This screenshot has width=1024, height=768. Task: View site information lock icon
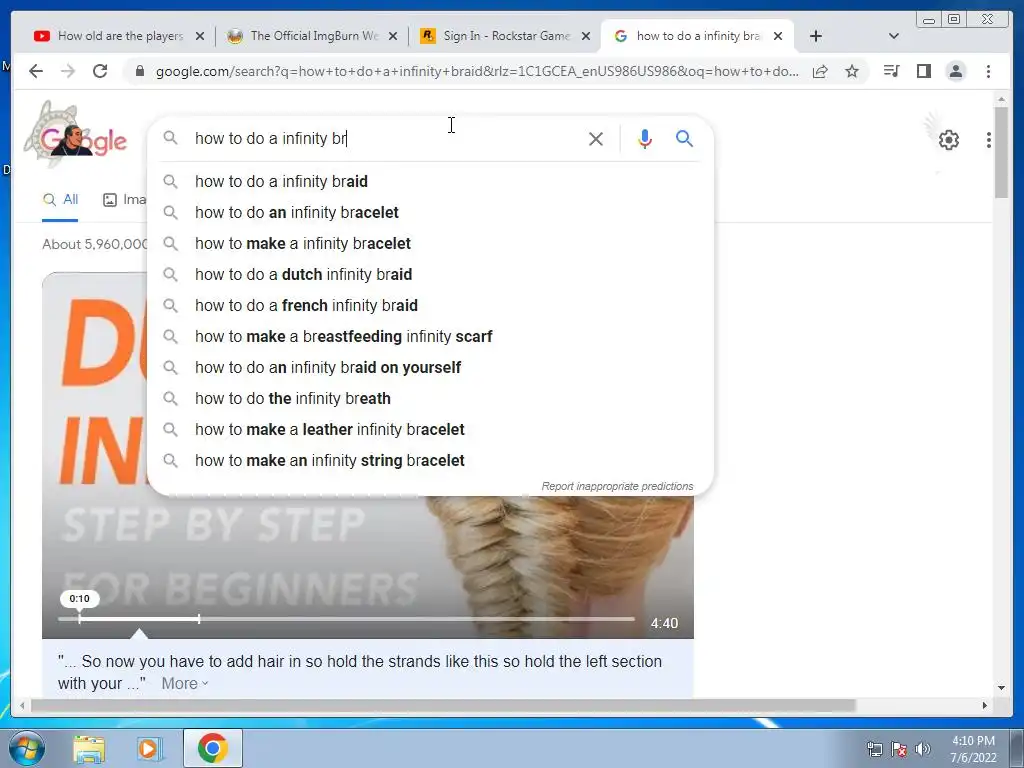pyautogui.click(x=139, y=71)
